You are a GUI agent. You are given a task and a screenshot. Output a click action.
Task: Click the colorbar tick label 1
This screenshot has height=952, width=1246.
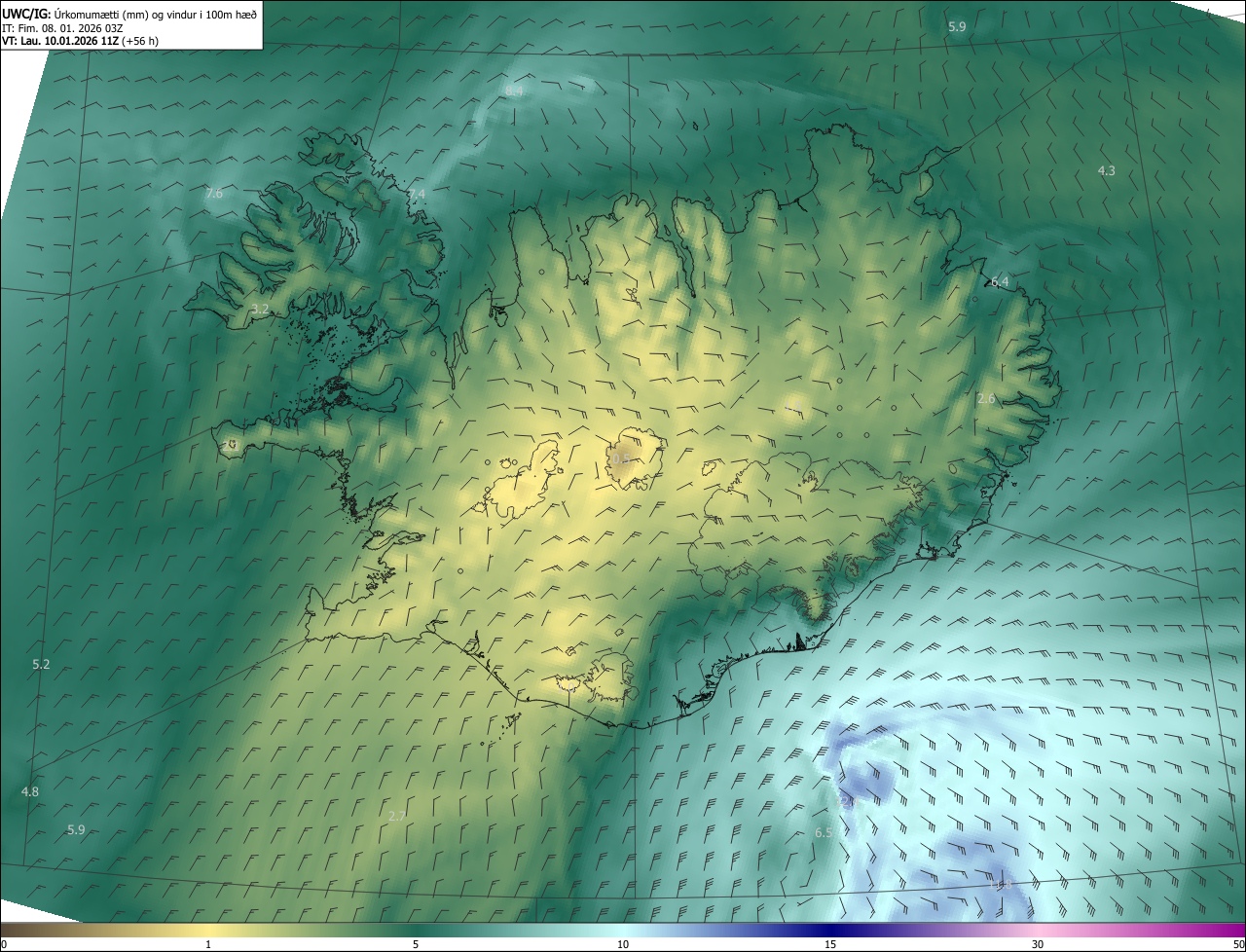pyautogui.click(x=208, y=944)
